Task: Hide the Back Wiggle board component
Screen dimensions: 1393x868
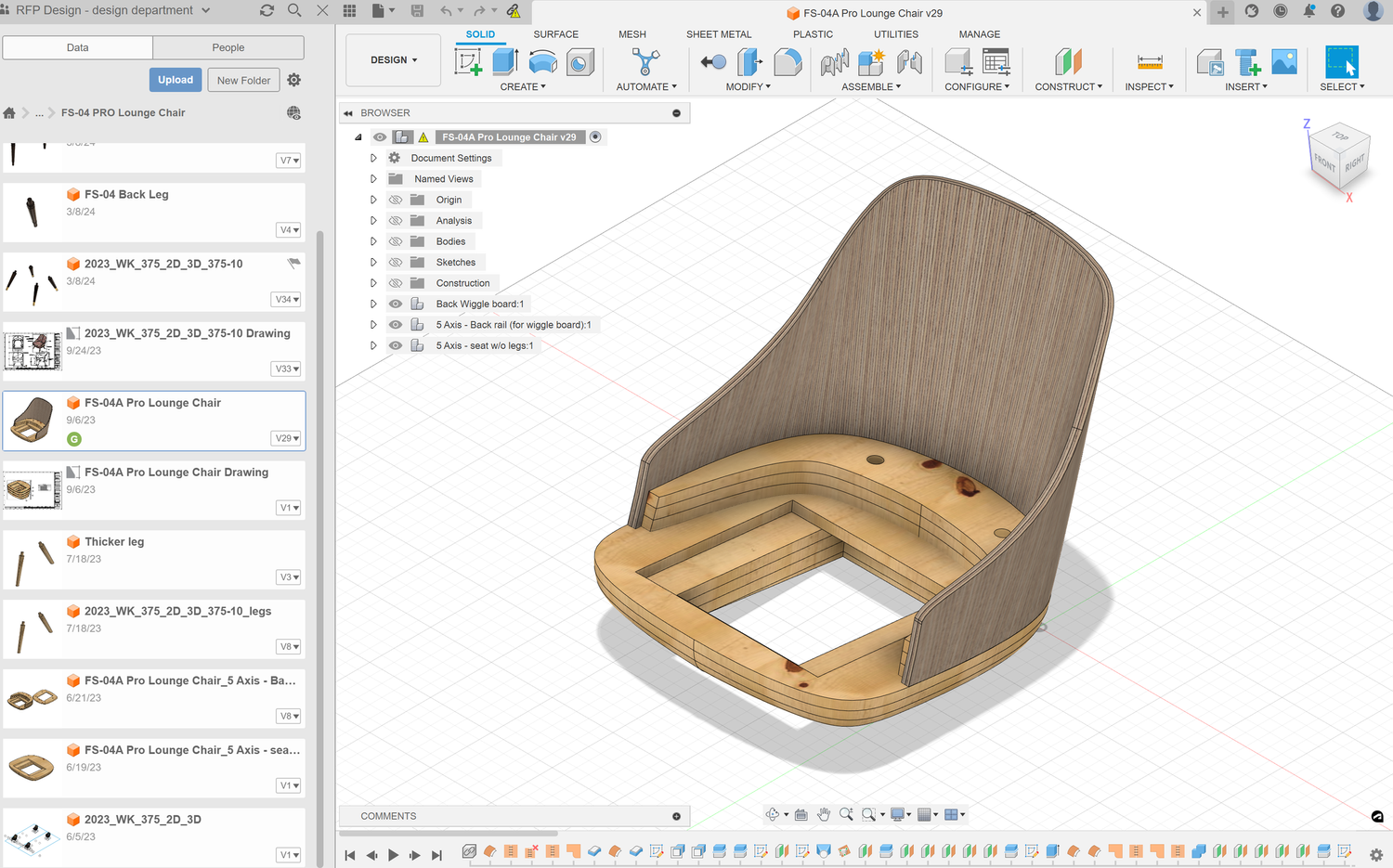Action: [x=396, y=304]
